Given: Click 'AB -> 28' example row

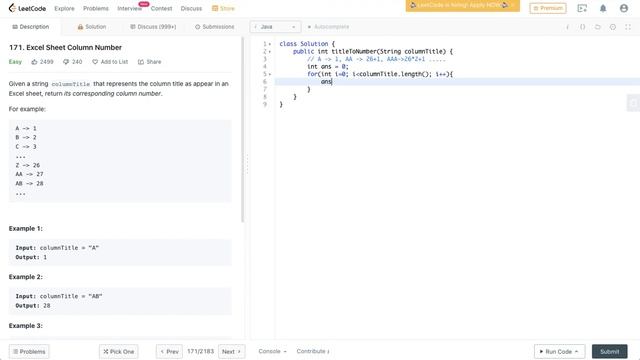Looking at the screenshot, I should (x=29, y=184).
